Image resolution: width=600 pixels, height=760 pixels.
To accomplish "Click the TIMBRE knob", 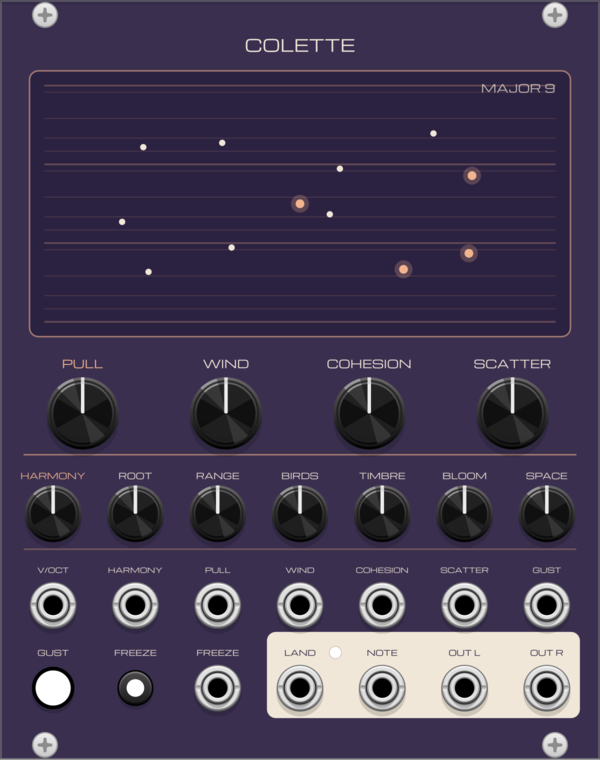I will (382, 513).
